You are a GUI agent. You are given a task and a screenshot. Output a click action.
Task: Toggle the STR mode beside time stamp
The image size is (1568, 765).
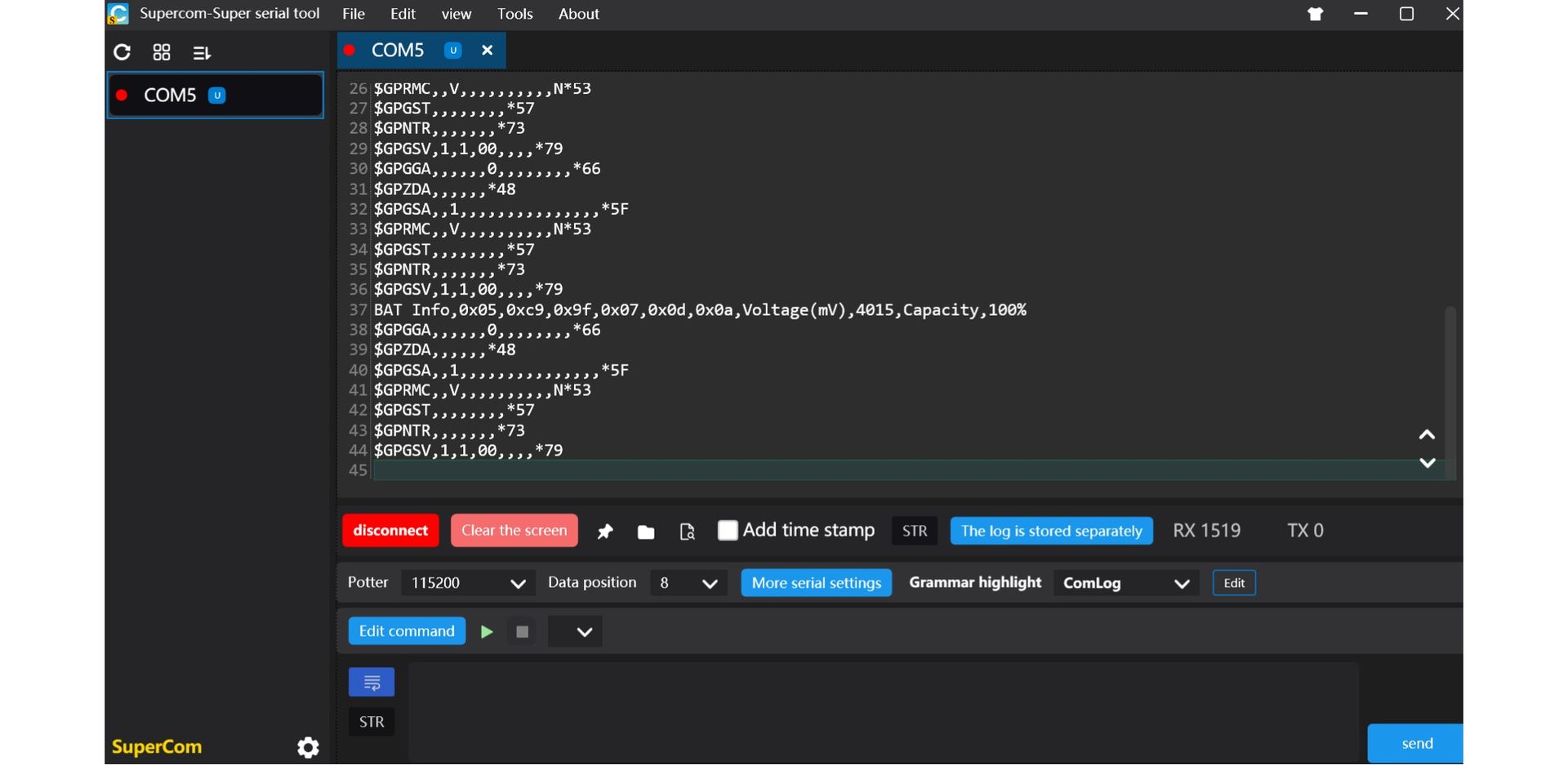(x=914, y=531)
